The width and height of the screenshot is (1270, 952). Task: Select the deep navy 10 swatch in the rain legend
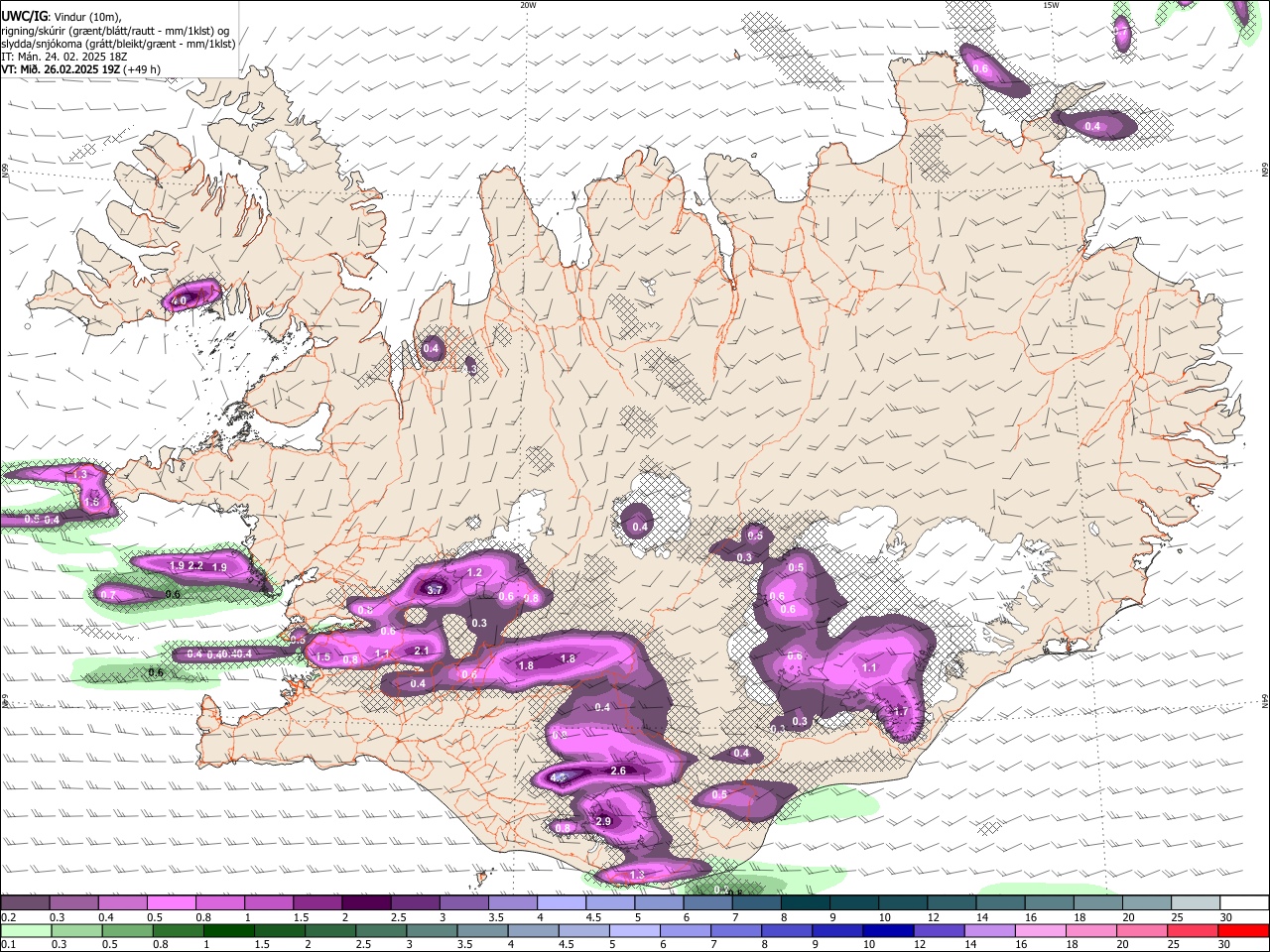(888, 930)
